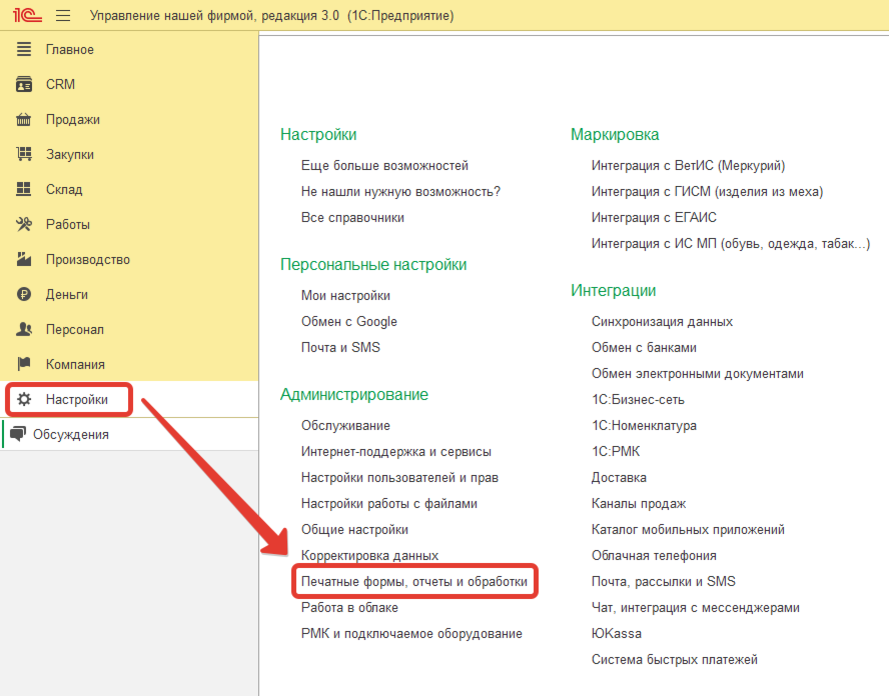This screenshot has height=696, width=889.
Task: Open Обмен электронными документами
Action: tap(697, 374)
